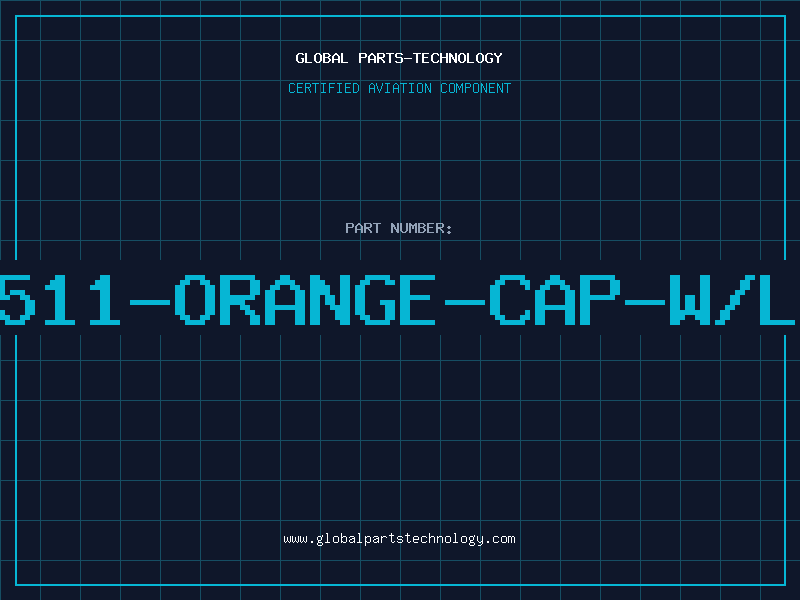Select the CERTIFIED AVIATION COMPONENT subtitle
The image size is (800, 600).
[399, 88]
